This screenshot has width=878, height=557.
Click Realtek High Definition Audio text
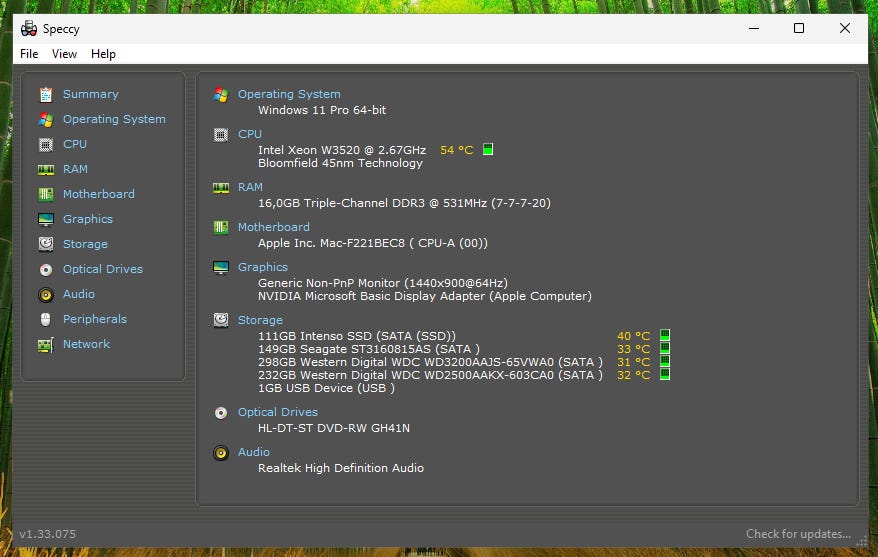coord(340,468)
